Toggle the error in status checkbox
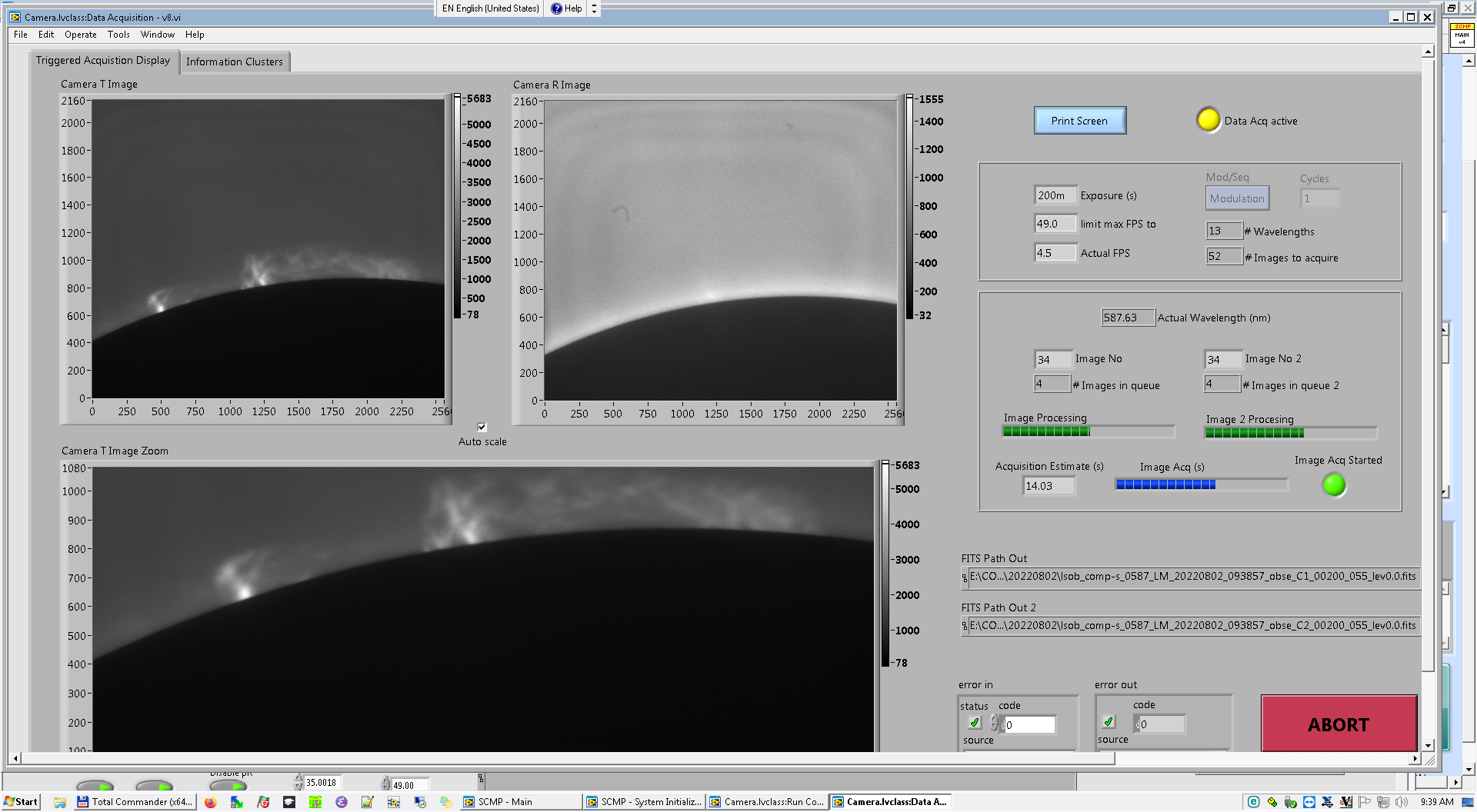 pos(975,723)
